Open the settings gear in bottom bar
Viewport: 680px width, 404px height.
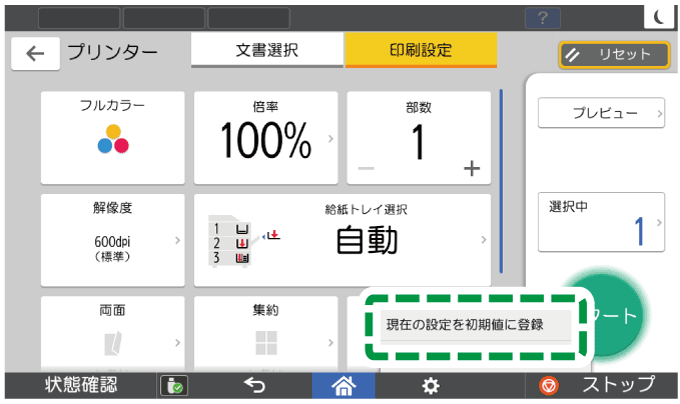coord(431,385)
